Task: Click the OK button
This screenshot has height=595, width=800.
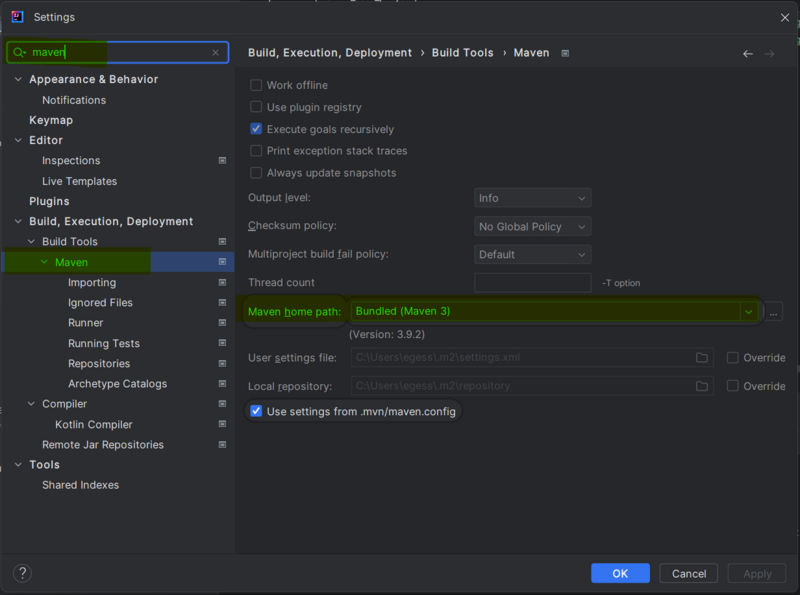Action: pyautogui.click(x=620, y=573)
